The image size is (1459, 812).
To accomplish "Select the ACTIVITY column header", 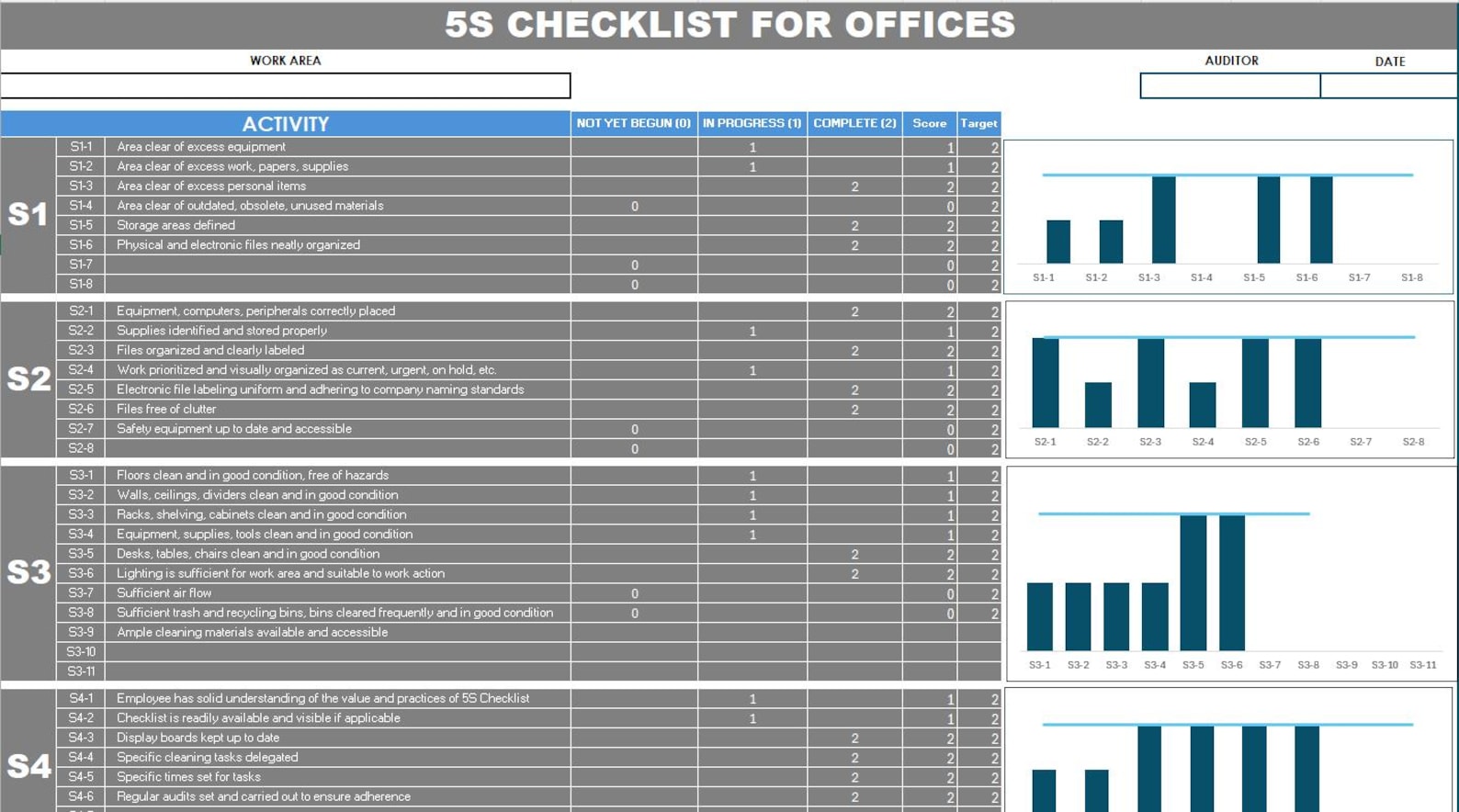I will (285, 124).
